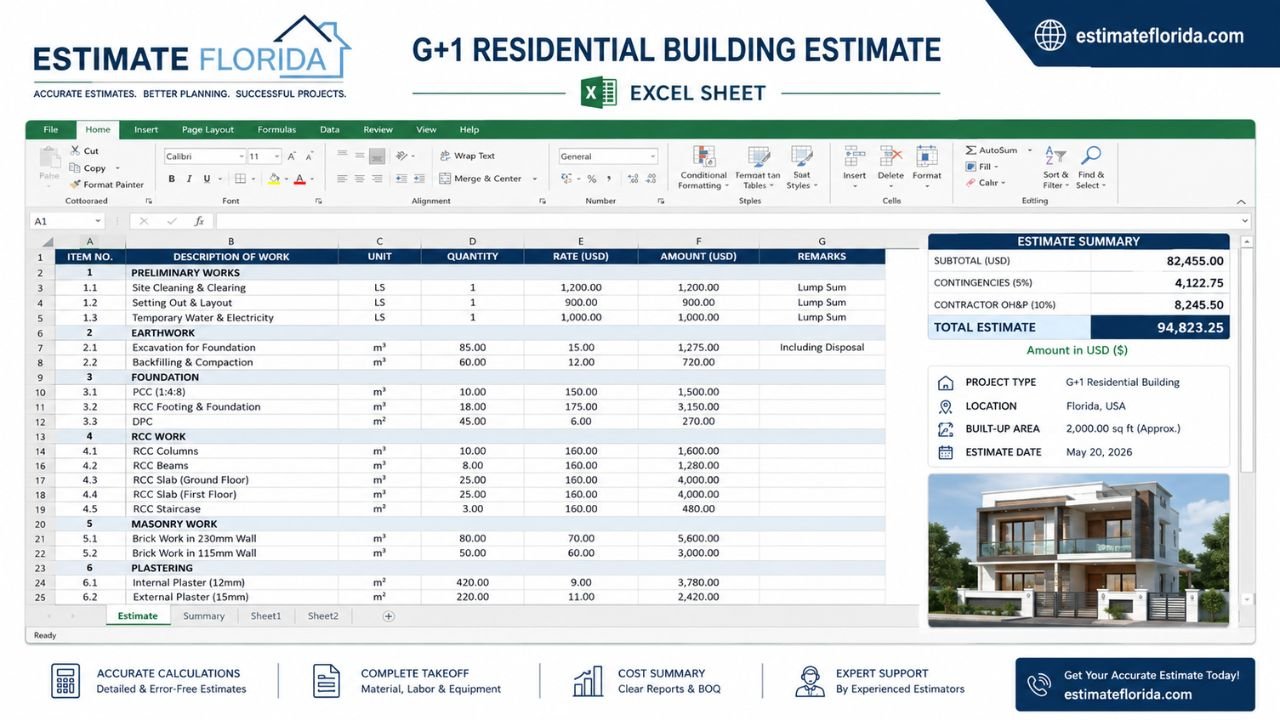
Task: Open Sort & Filter menu
Action: [x=1056, y=167]
